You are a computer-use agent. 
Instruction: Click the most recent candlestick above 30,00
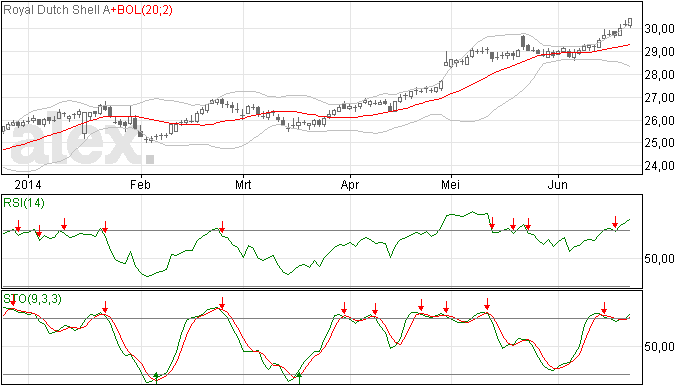[x=631, y=22]
